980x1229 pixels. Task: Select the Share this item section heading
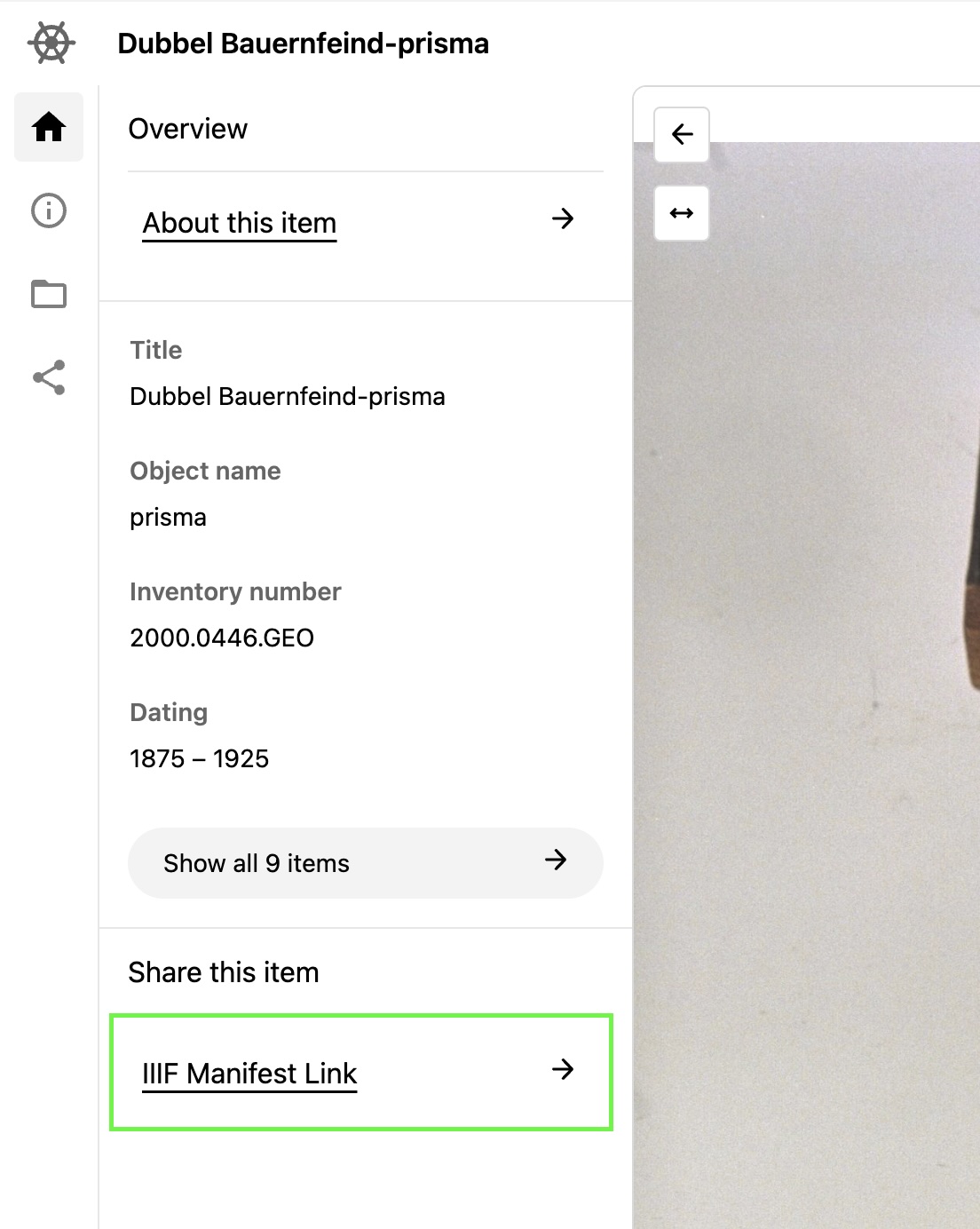tap(224, 971)
